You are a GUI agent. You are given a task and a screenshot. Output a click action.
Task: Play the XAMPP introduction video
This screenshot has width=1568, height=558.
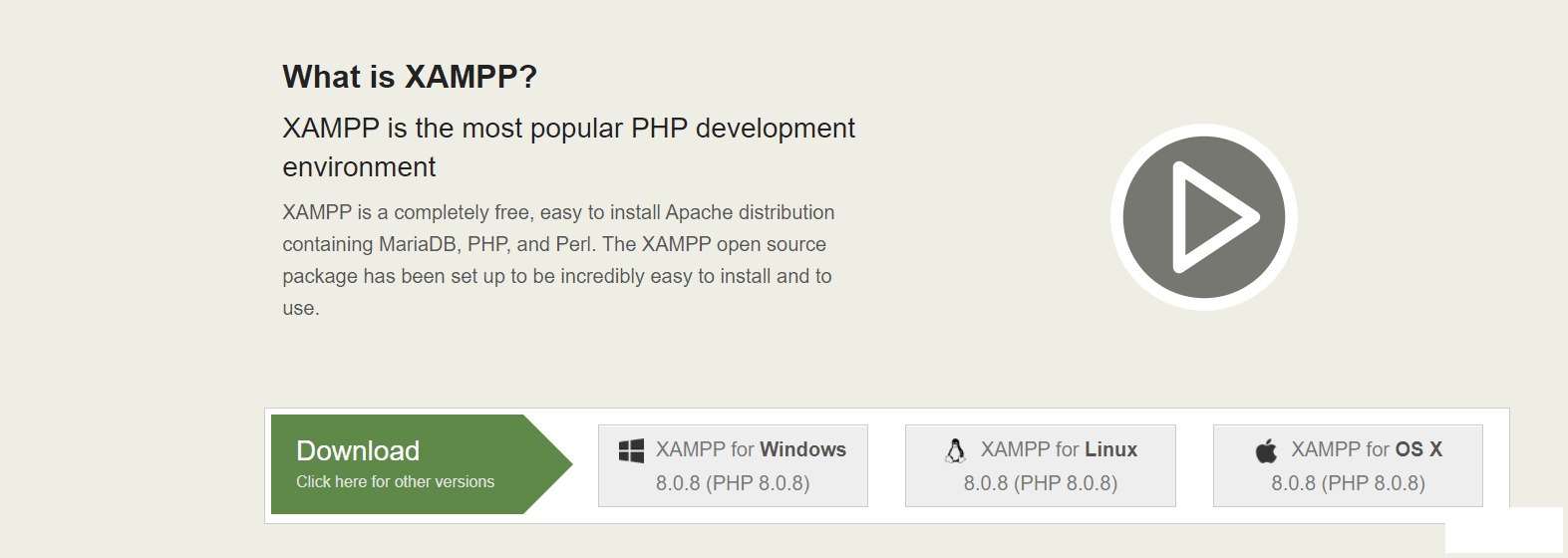tap(1203, 217)
